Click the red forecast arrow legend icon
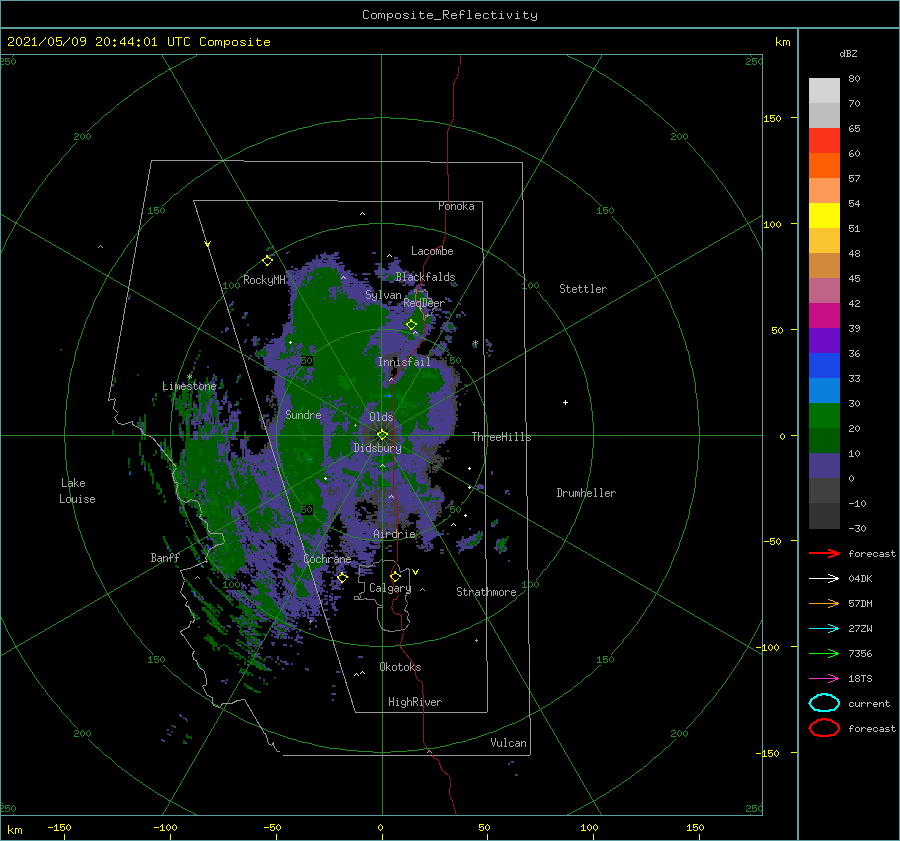This screenshot has width=900, height=841. 824,553
